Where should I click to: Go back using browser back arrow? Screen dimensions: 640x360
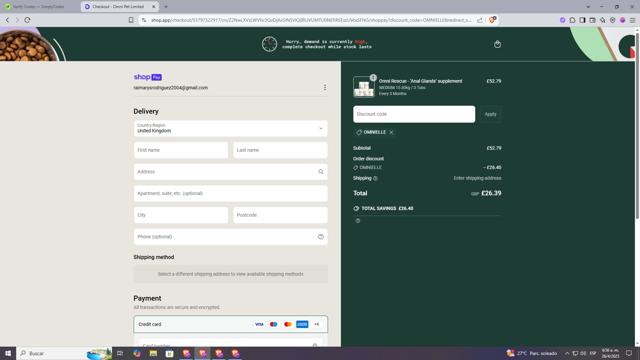7,20
